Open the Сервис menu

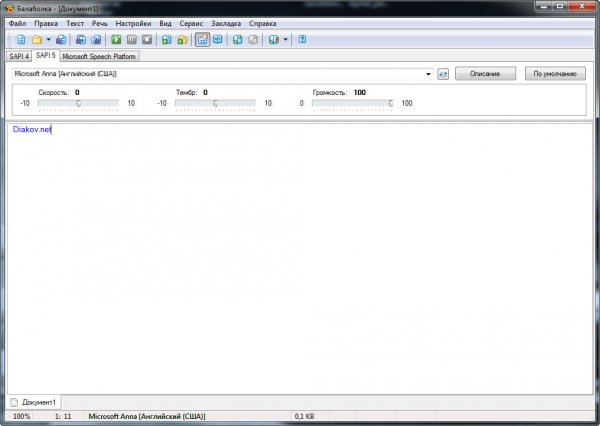(x=191, y=24)
